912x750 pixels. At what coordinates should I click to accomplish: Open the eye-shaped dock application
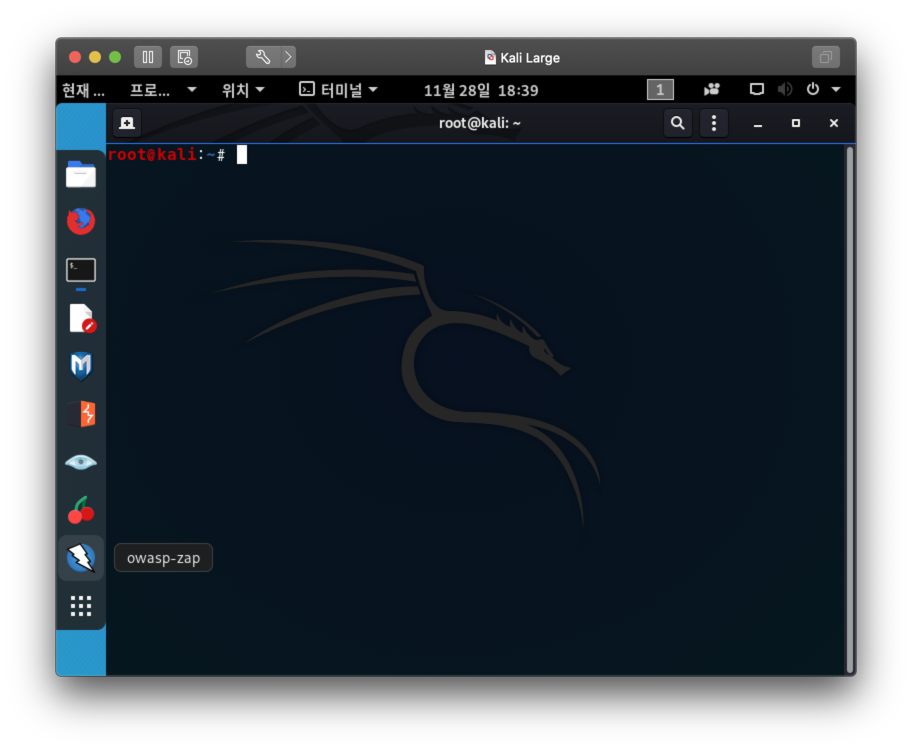tap(81, 463)
